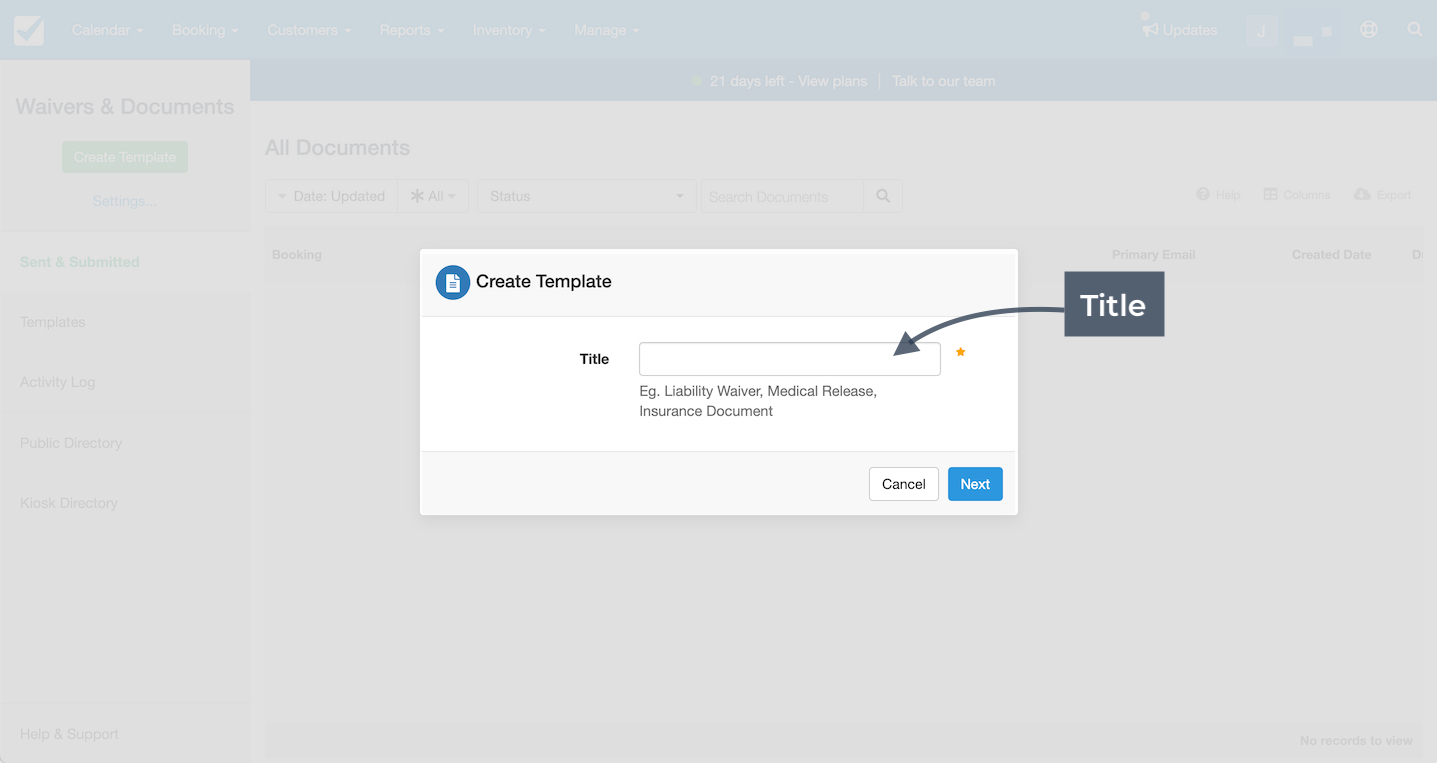The height and width of the screenshot is (763, 1437).
Task: Click Talk to our team link
Action: (x=943, y=81)
